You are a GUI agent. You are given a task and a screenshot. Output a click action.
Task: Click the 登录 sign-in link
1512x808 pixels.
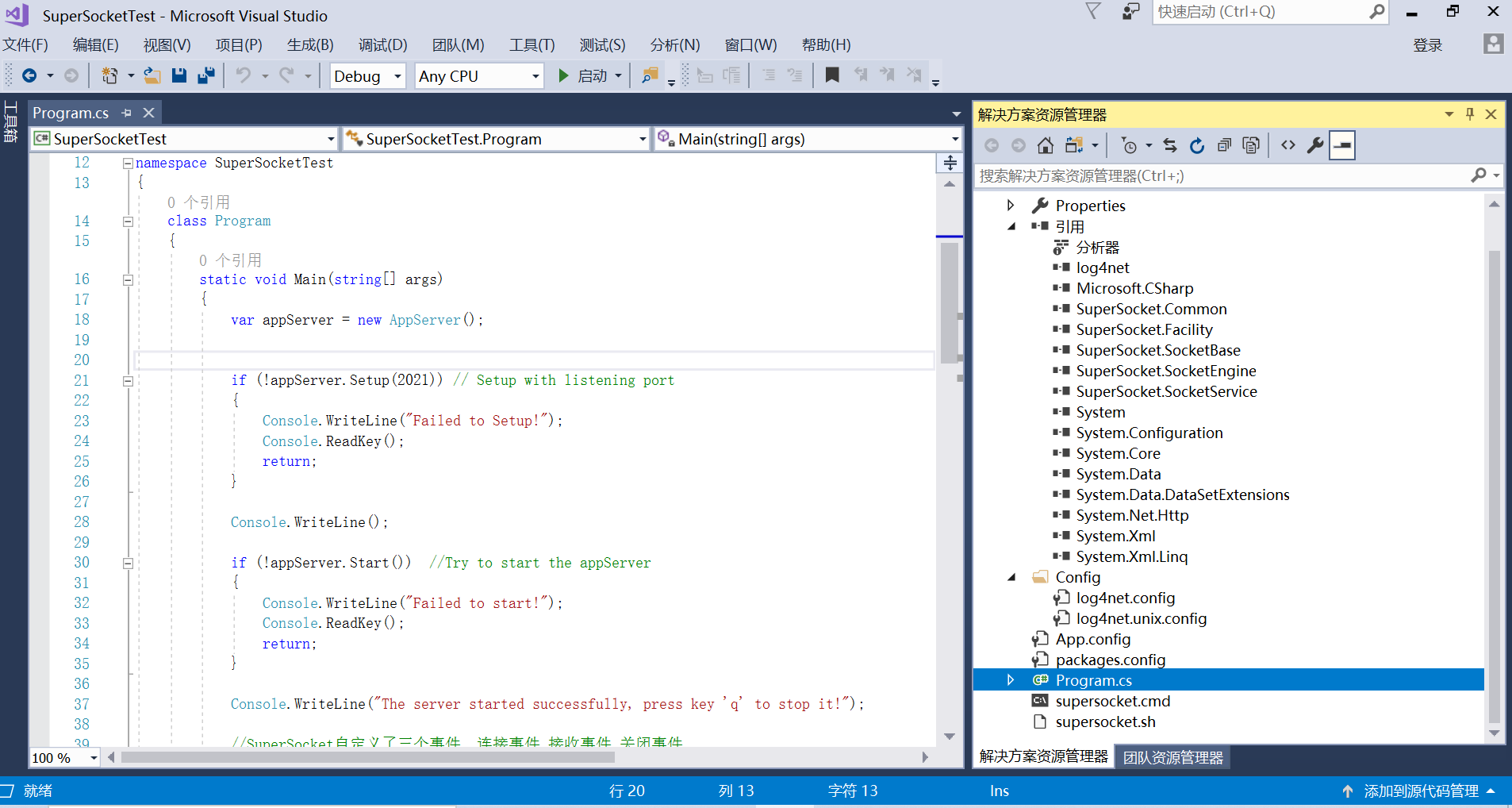1427,45
